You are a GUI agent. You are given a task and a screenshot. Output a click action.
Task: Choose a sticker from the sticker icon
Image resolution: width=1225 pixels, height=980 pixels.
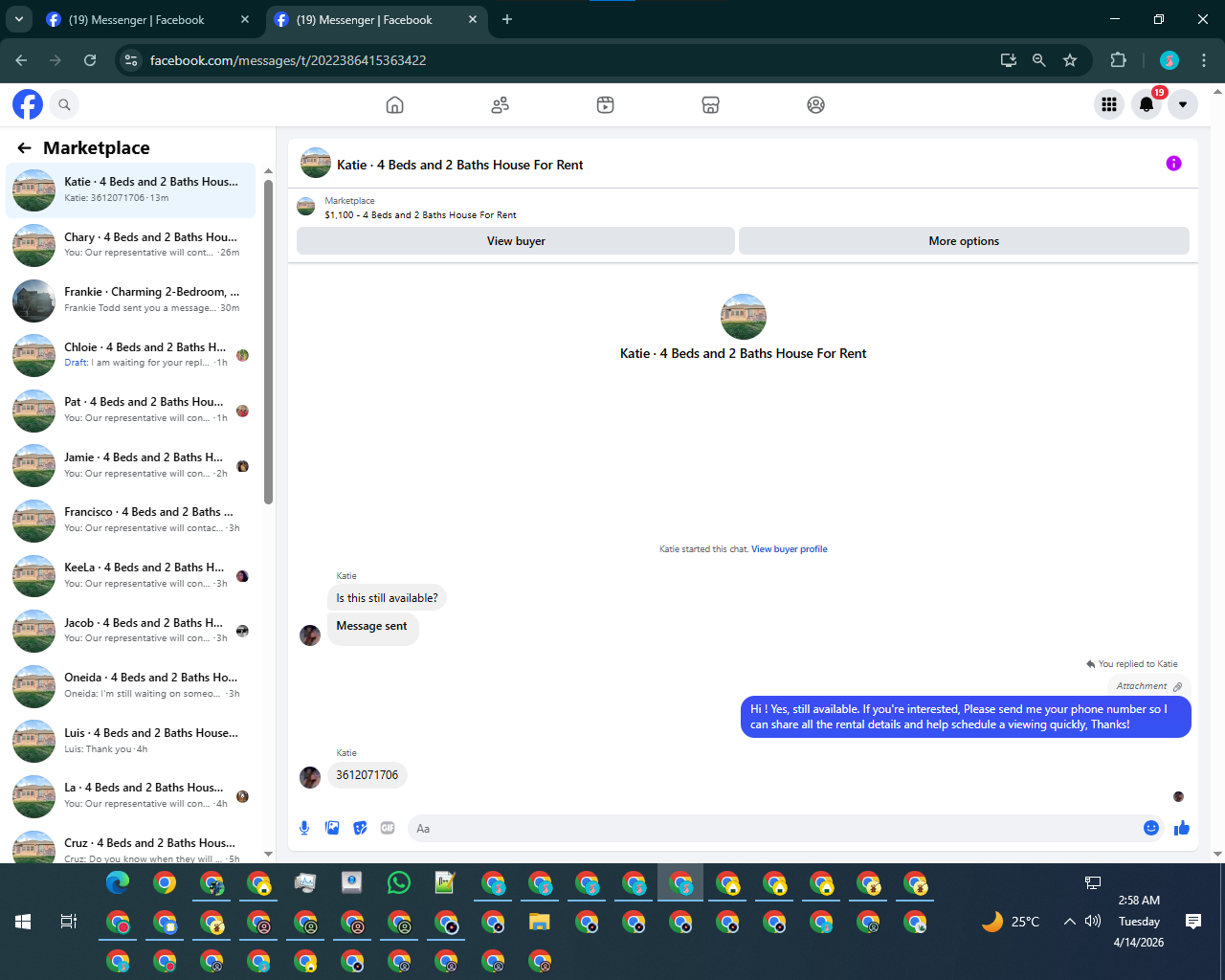point(360,828)
